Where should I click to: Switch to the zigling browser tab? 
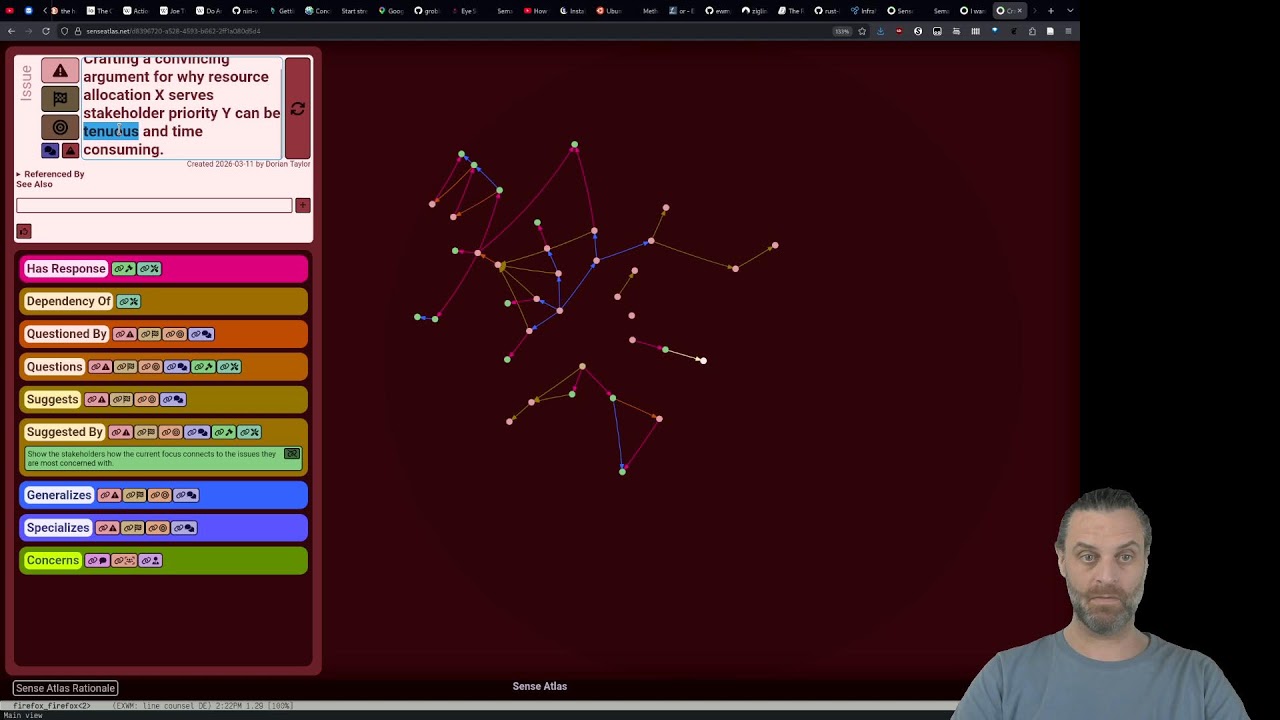point(755,11)
